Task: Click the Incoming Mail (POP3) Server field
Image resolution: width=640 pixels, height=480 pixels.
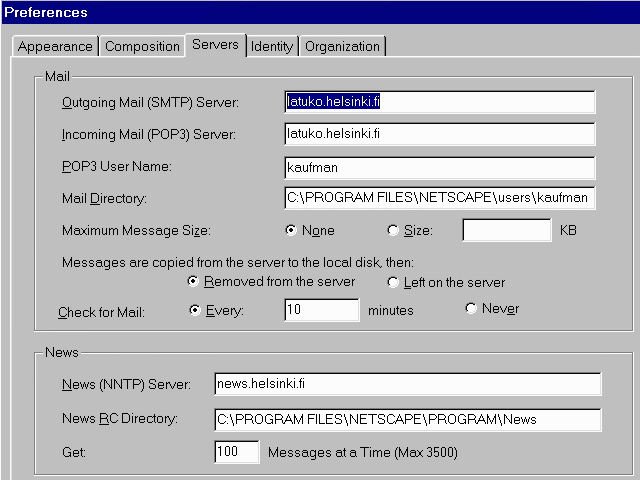Action: (x=439, y=134)
